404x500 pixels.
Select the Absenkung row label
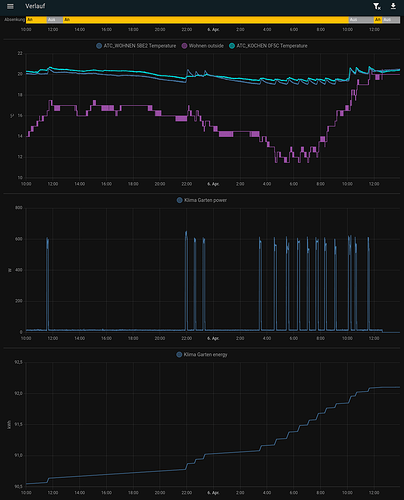(x=14, y=20)
